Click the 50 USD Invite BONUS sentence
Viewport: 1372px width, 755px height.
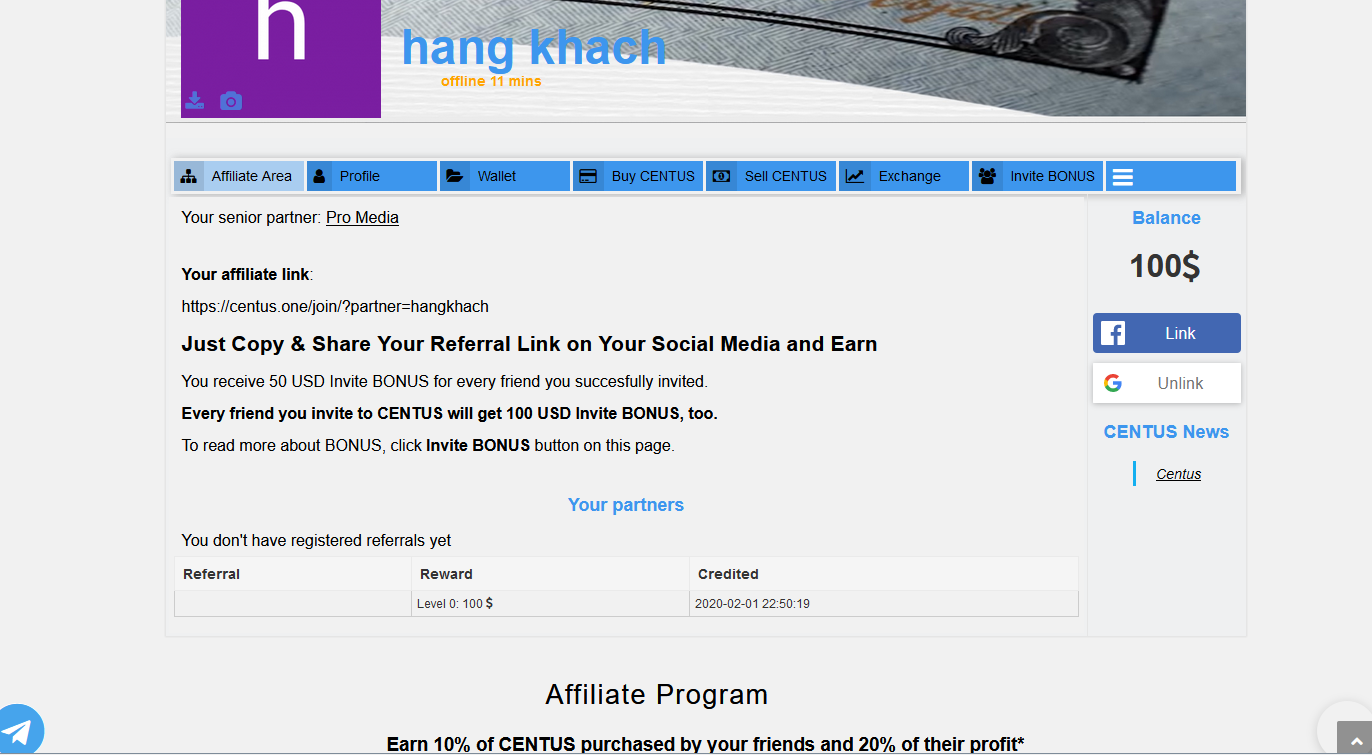(444, 381)
